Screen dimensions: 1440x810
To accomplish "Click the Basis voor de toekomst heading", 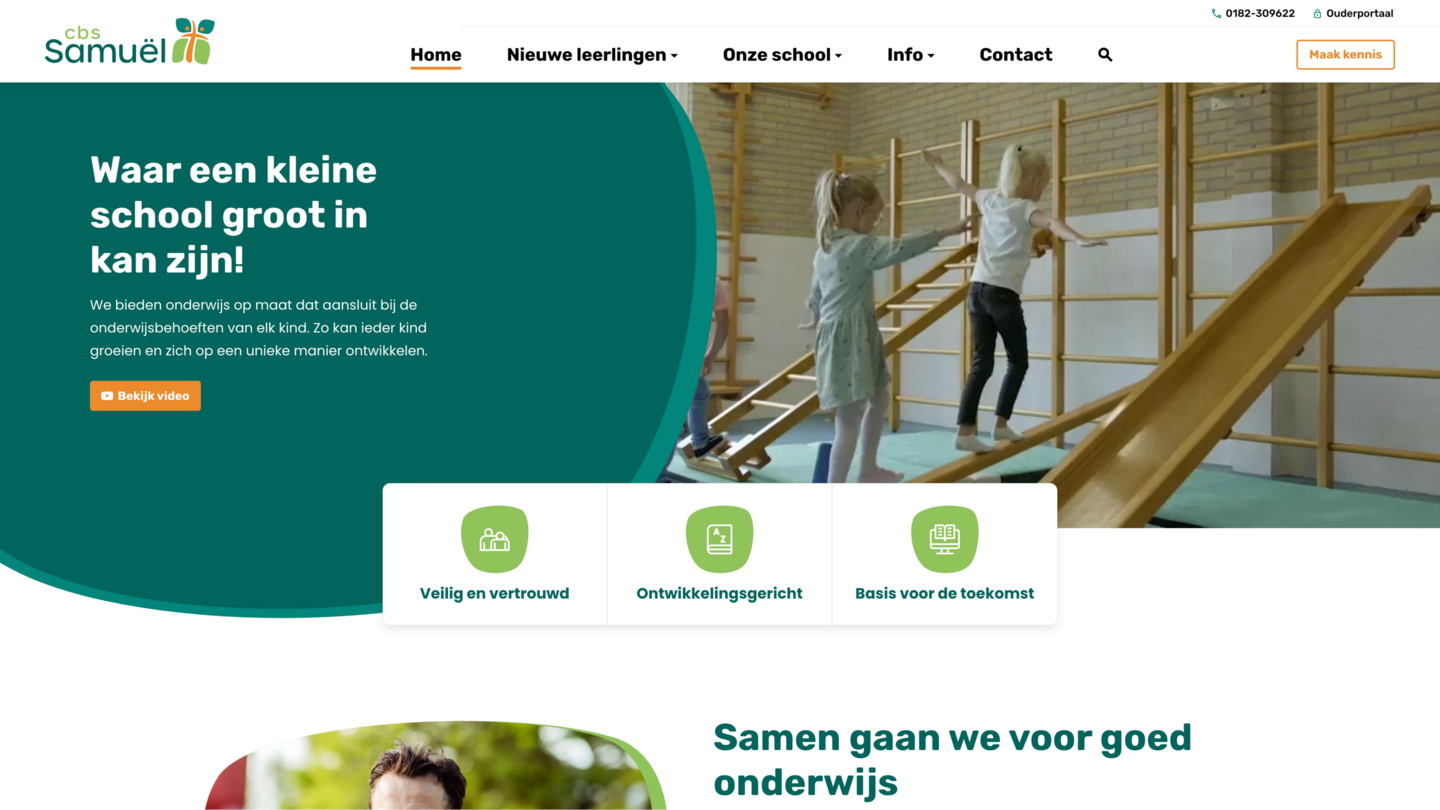I will coord(944,593).
